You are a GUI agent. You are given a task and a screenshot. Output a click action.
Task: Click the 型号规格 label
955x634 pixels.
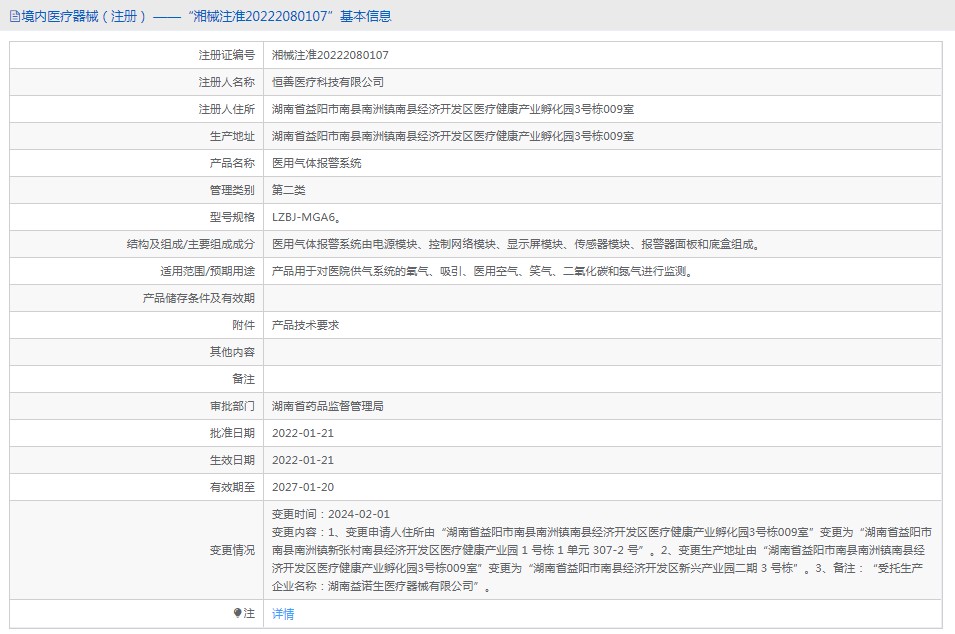tap(232, 217)
